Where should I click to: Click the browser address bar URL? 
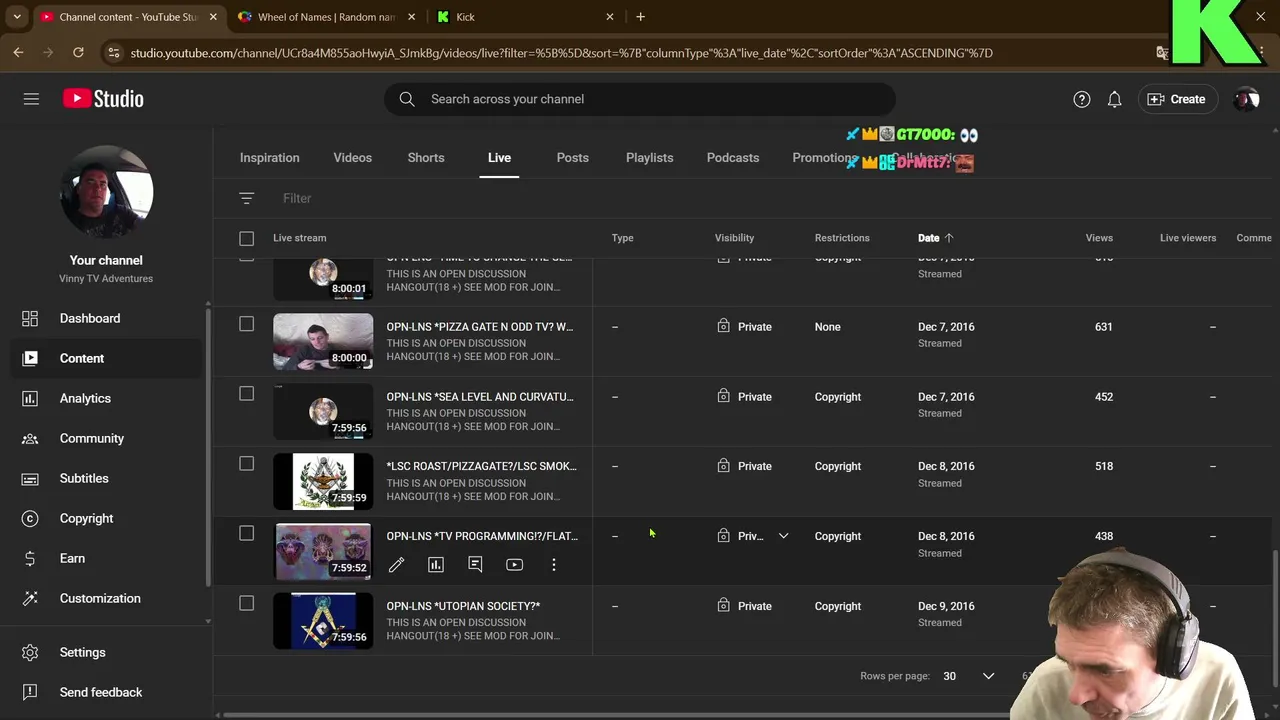[561, 53]
